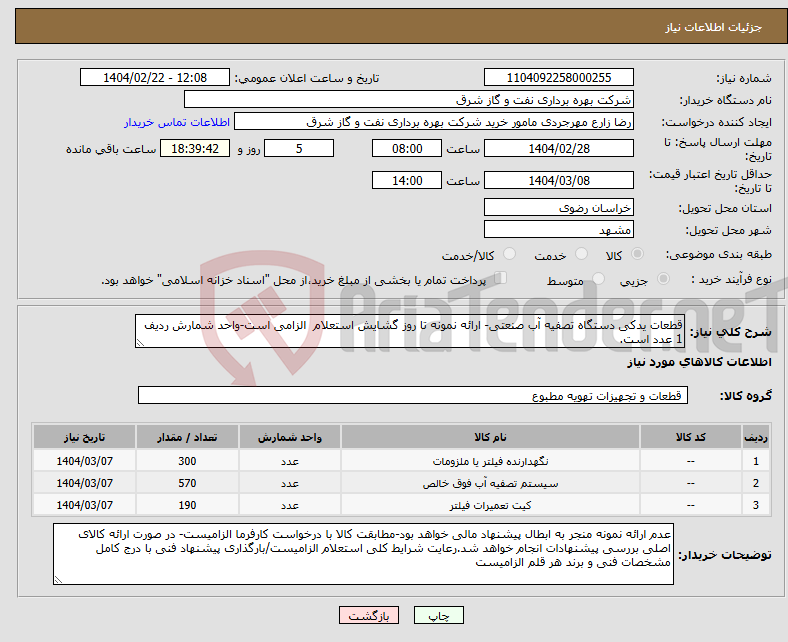Click the item سیستم تصفیه آب فوق خالص
788x642 pixels.
[x=490, y=483]
